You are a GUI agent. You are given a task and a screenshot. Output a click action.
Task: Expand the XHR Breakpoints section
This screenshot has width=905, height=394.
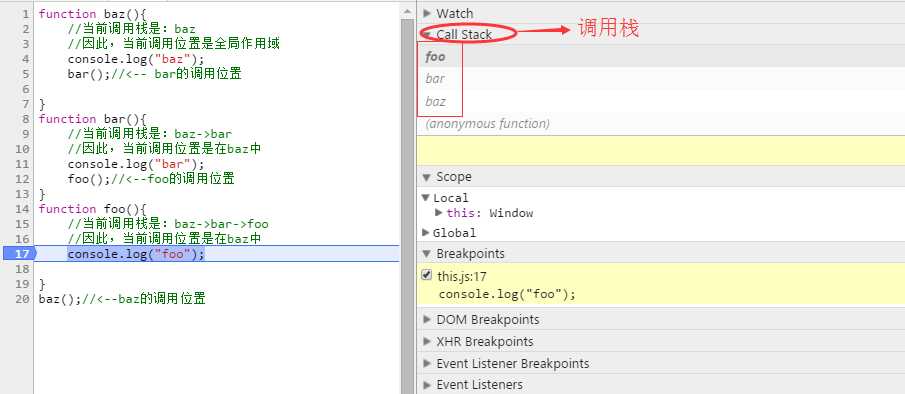point(427,341)
